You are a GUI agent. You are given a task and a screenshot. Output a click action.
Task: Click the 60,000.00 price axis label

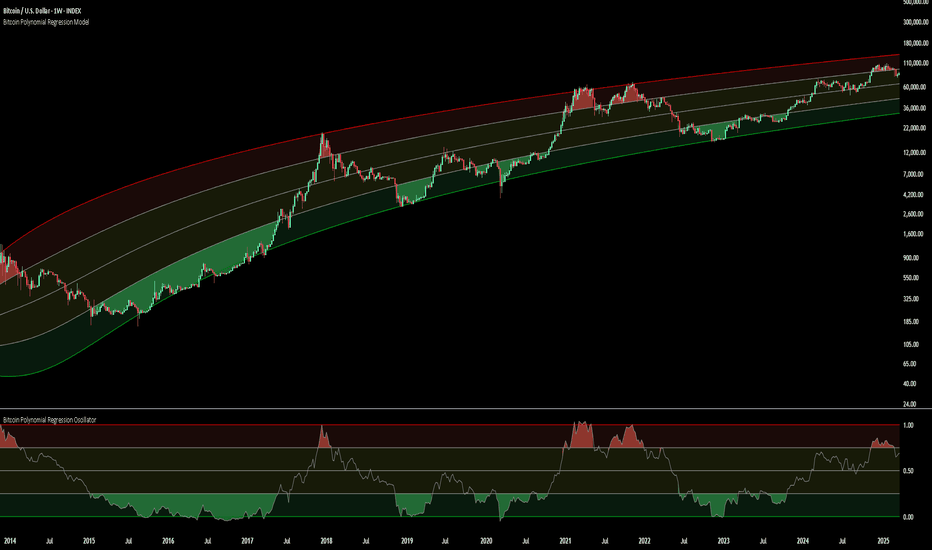pyautogui.click(x=915, y=87)
